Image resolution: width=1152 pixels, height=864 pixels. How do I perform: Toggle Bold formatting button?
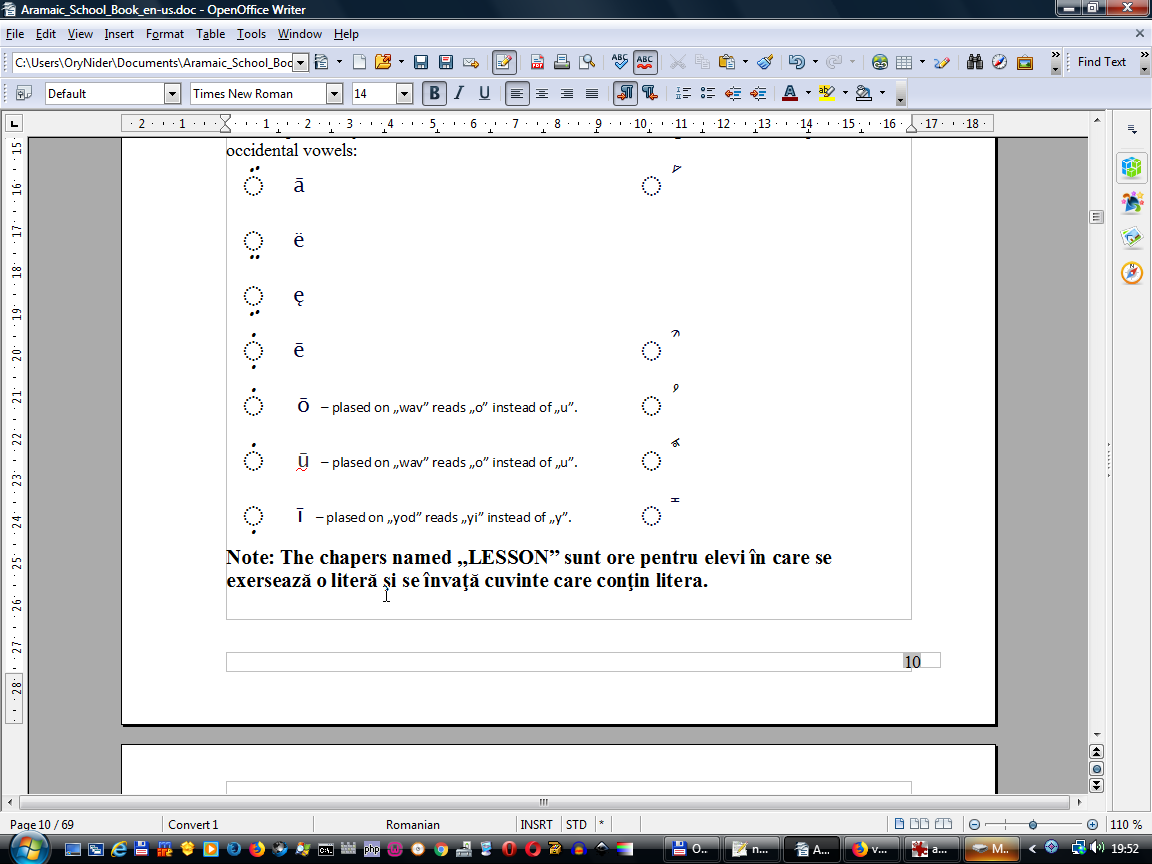[x=434, y=93]
